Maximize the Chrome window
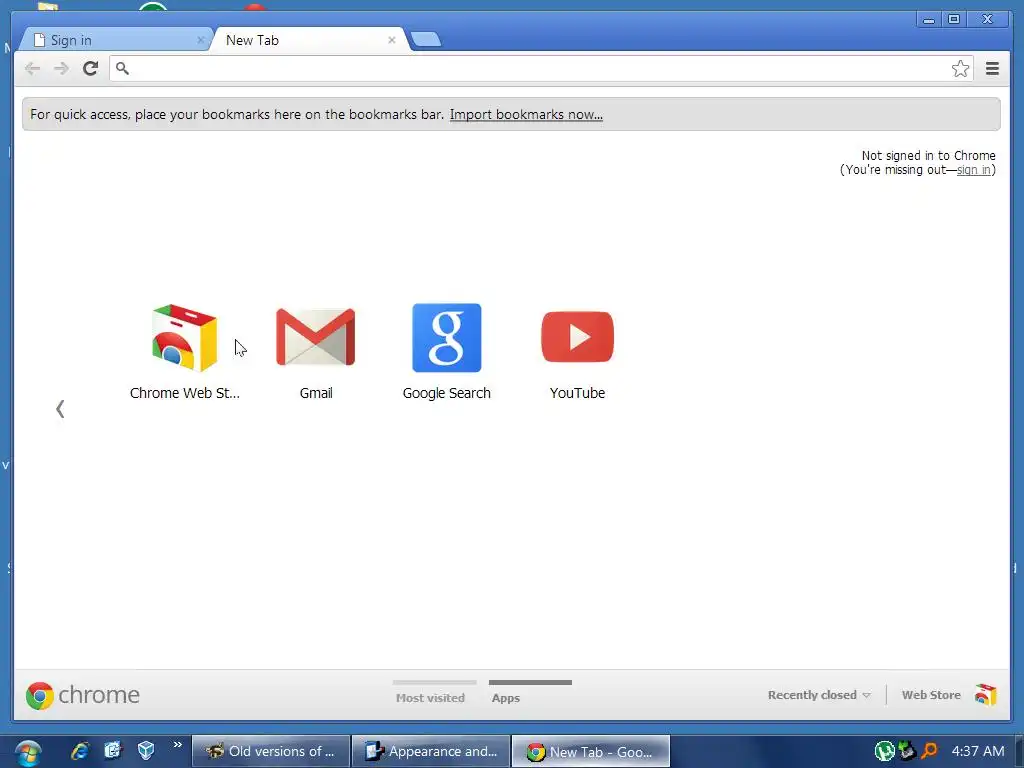Viewport: 1024px width, 768px height. pos(953,20)
